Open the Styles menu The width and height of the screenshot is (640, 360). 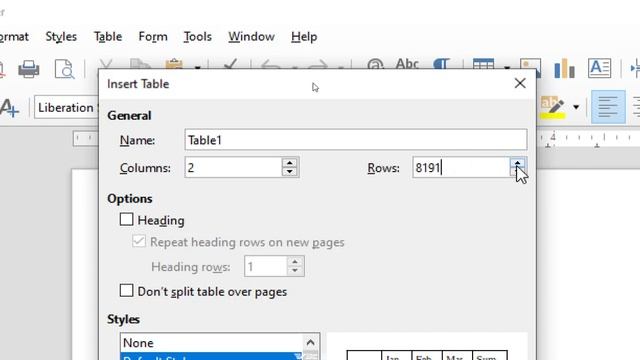[61, 37]
